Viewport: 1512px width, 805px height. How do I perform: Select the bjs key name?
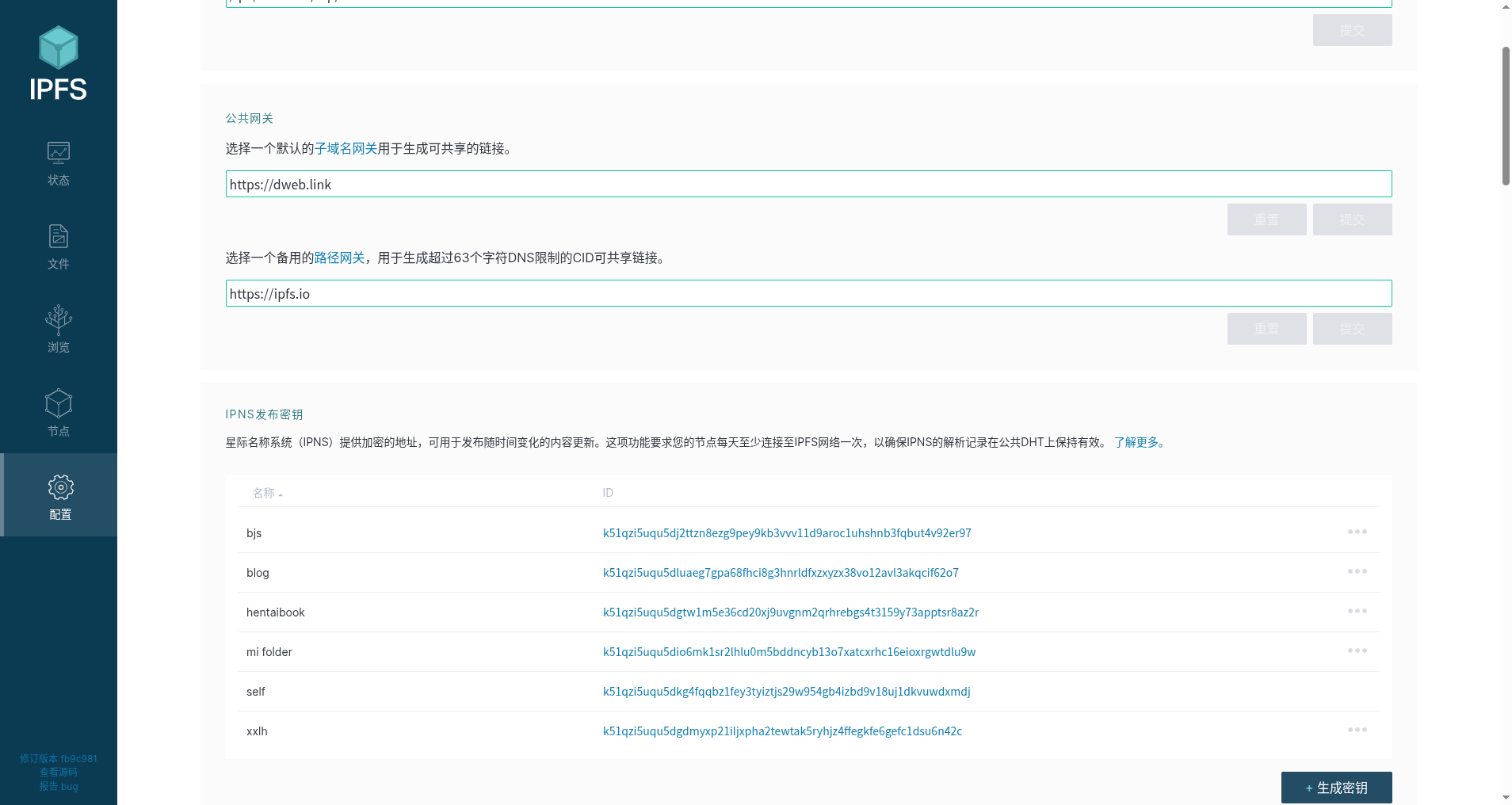[254, 533]
